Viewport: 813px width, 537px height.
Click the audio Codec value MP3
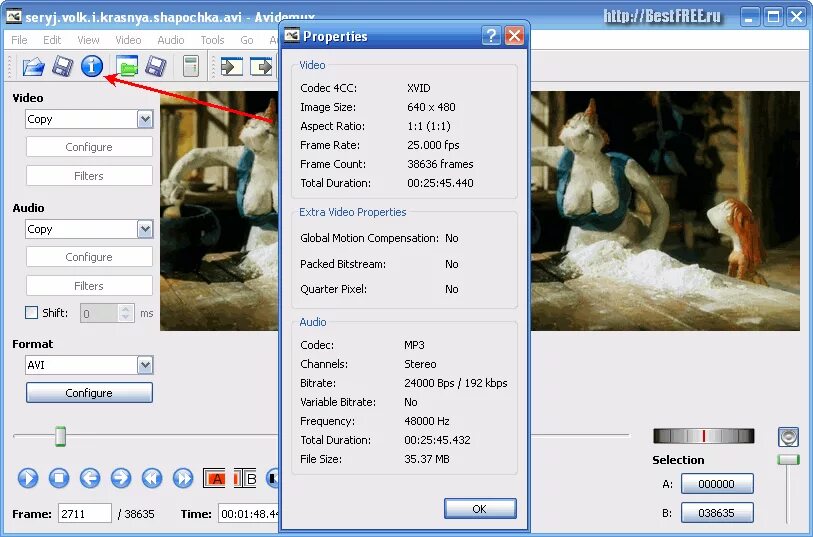point(414,345)
